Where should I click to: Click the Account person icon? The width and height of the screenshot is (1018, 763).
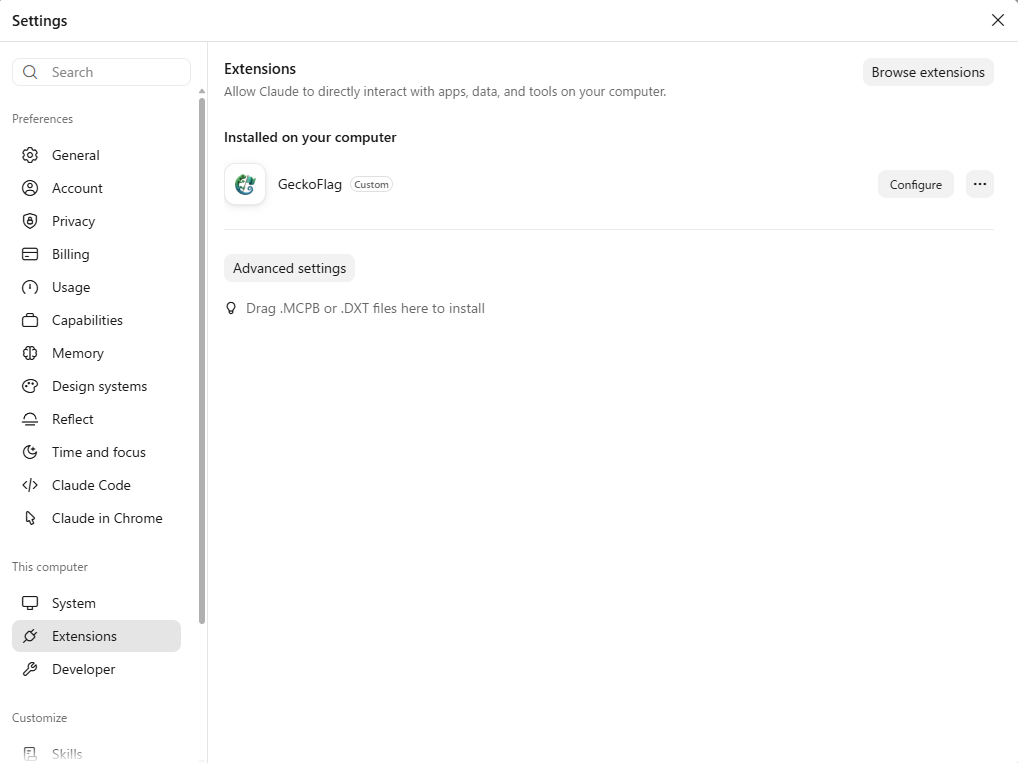pos(30,188)
